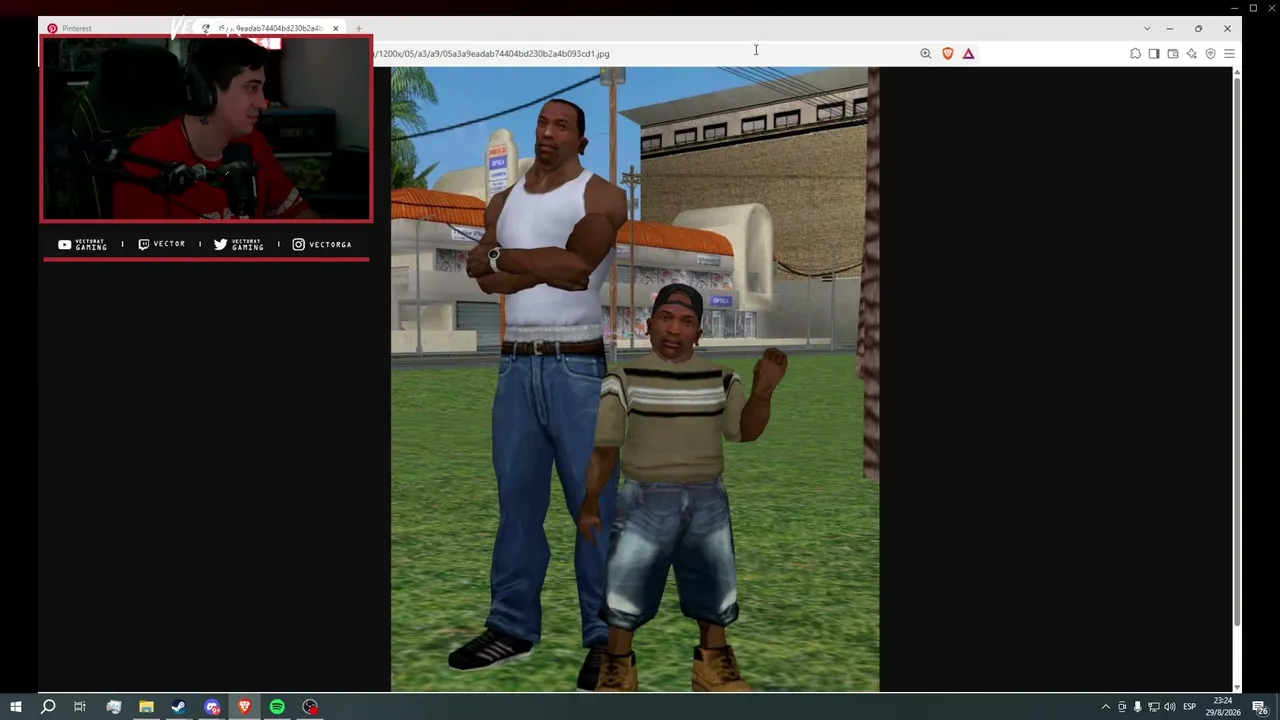Open the taskbar app left of File Explorer
The height and width of the screenshot is (720, 1280).
click(113, 707)
